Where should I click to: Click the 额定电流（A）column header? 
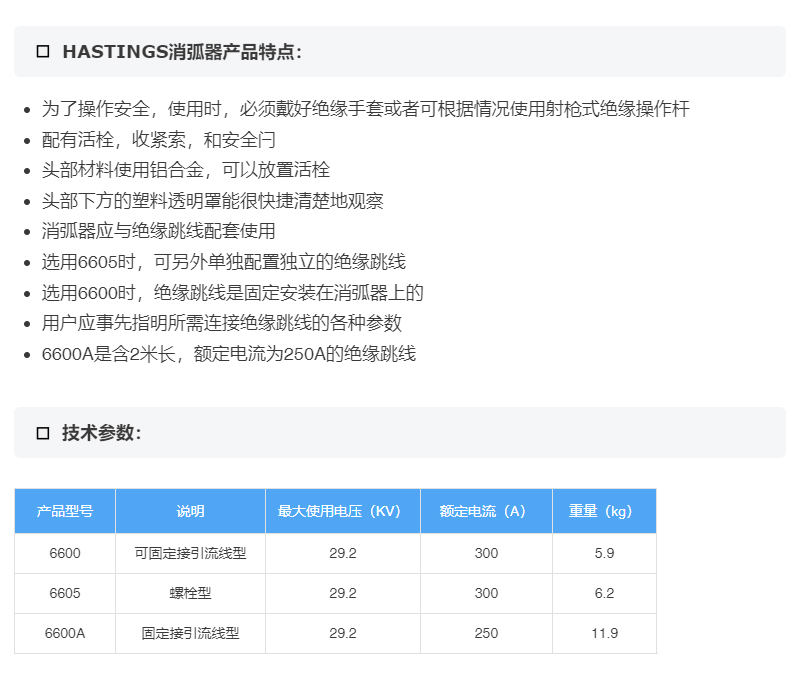(x=486, y=511)
